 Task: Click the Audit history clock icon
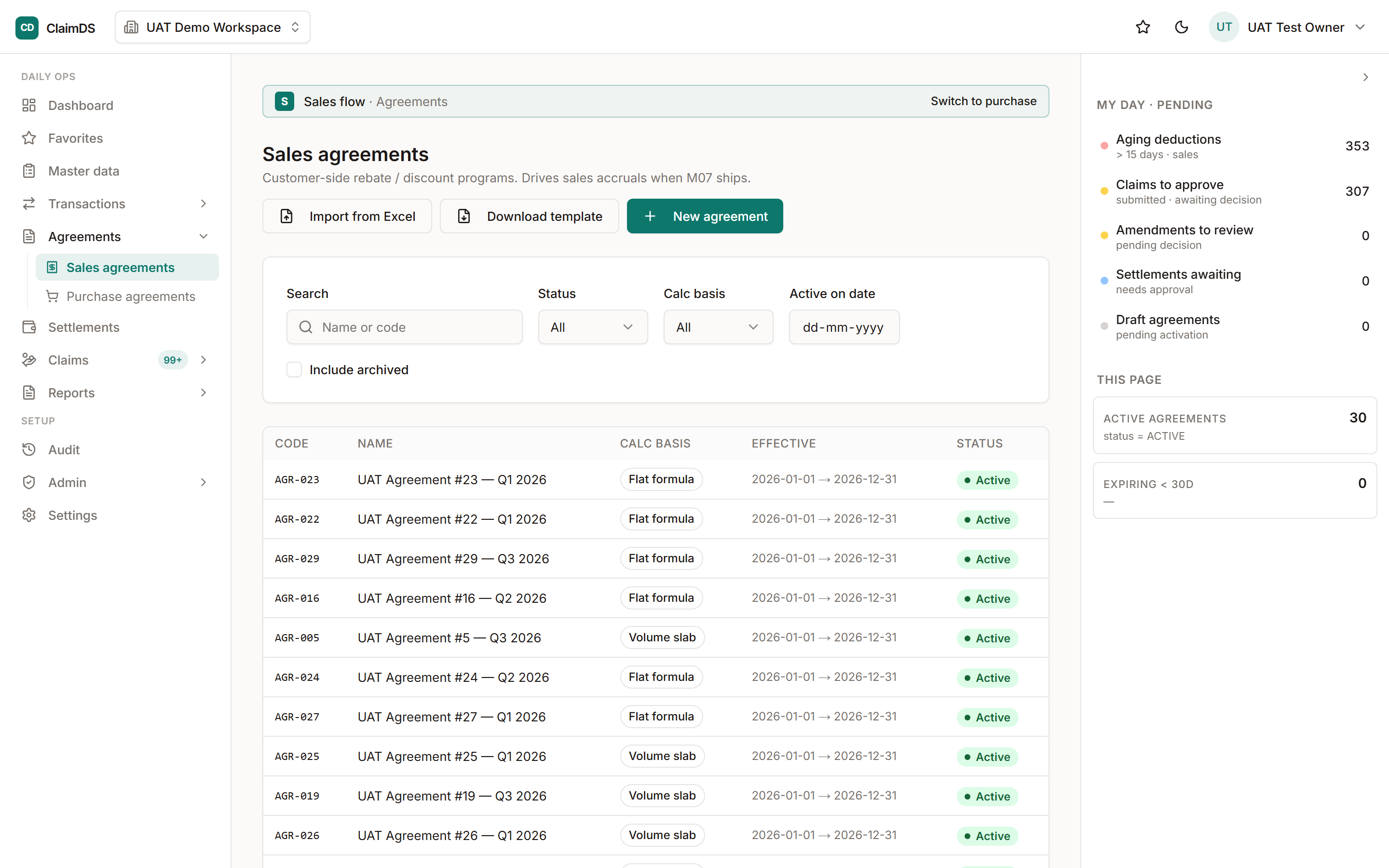tap(29, 449)
